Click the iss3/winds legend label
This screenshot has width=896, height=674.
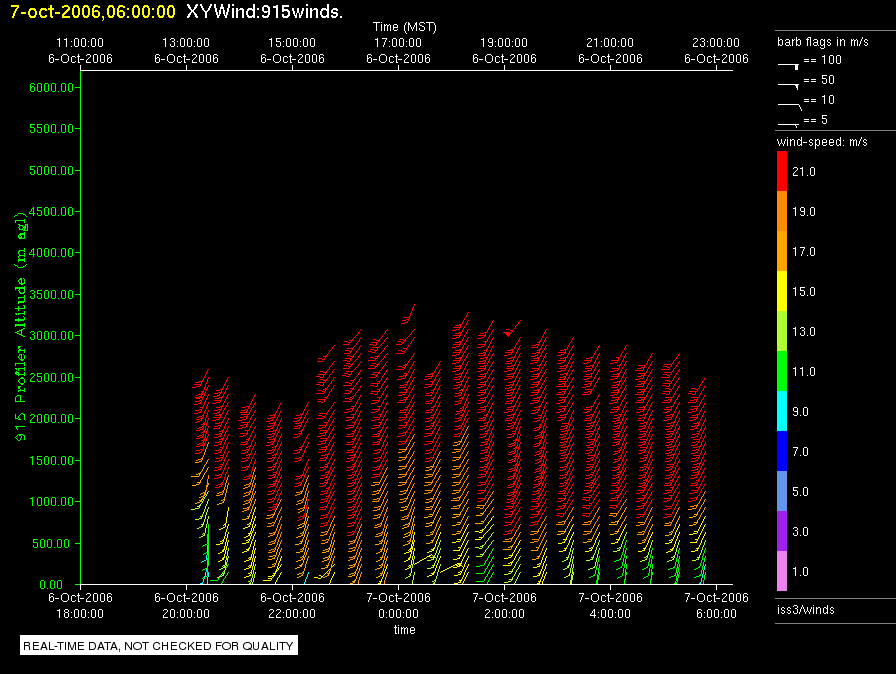tap(805, 609)
